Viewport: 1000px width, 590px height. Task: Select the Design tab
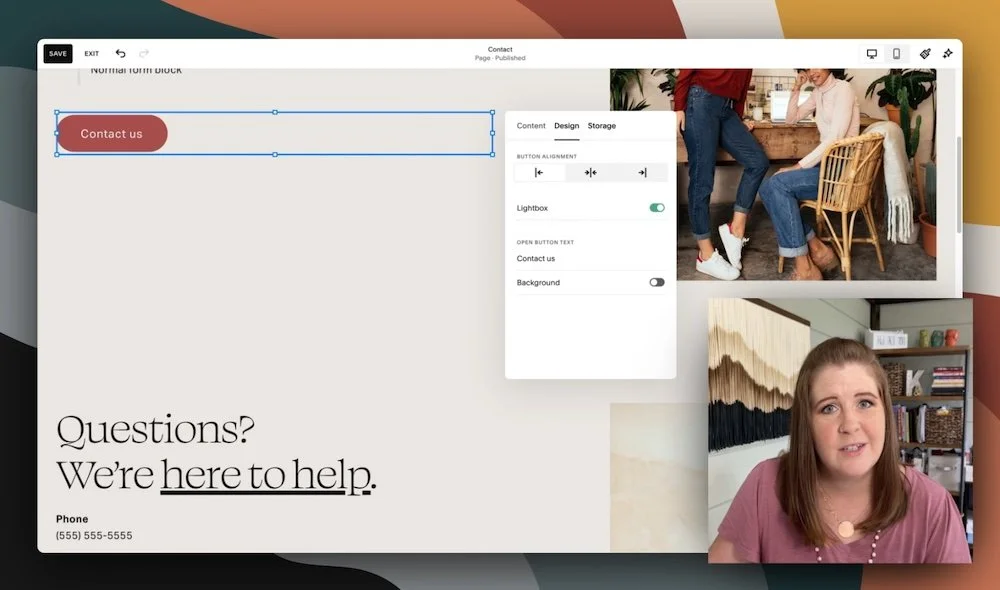(x=566, y=126)
